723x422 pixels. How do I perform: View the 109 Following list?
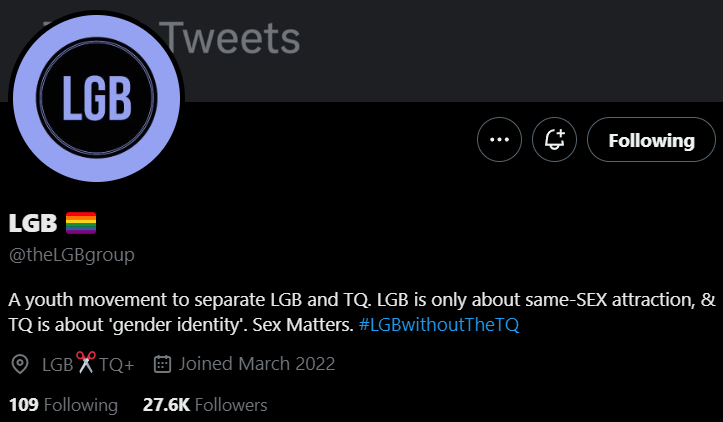coord(63,405)
